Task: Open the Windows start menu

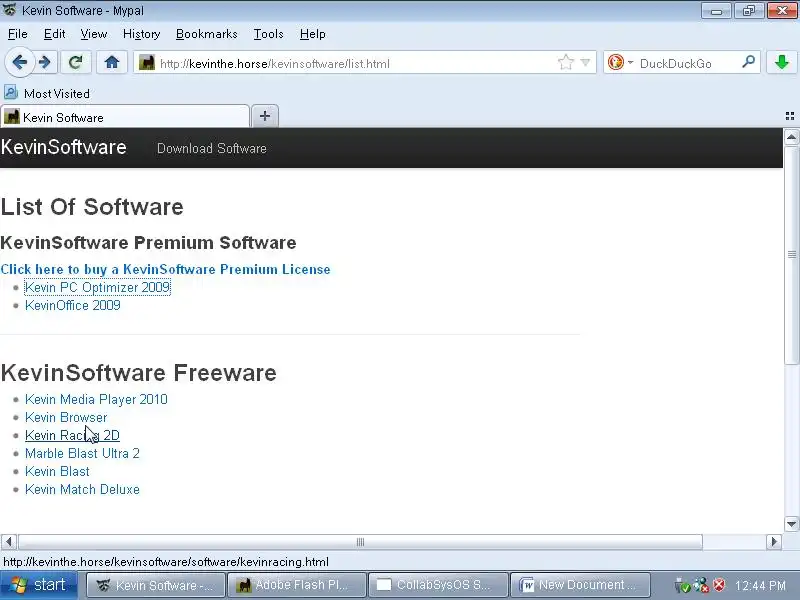Action: 39,585
